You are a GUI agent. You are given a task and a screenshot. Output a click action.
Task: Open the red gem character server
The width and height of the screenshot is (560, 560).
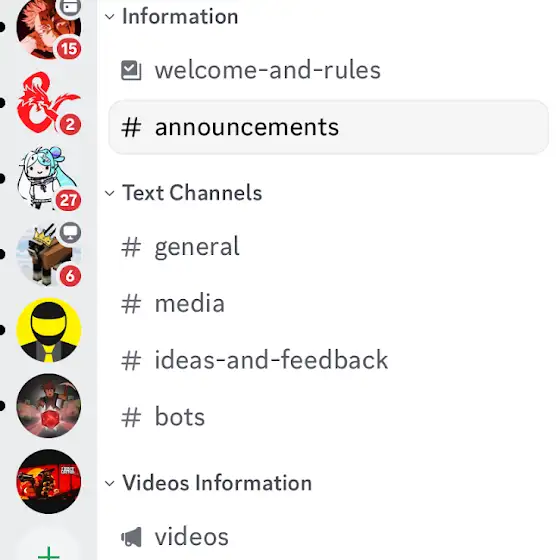pos(49,406)
